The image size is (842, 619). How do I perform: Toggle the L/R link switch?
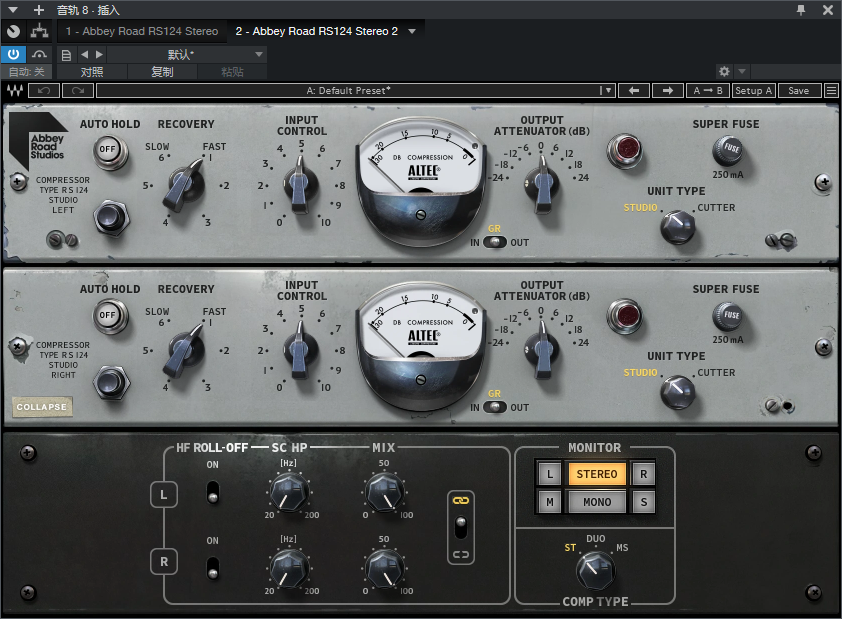tap(461, 528)
